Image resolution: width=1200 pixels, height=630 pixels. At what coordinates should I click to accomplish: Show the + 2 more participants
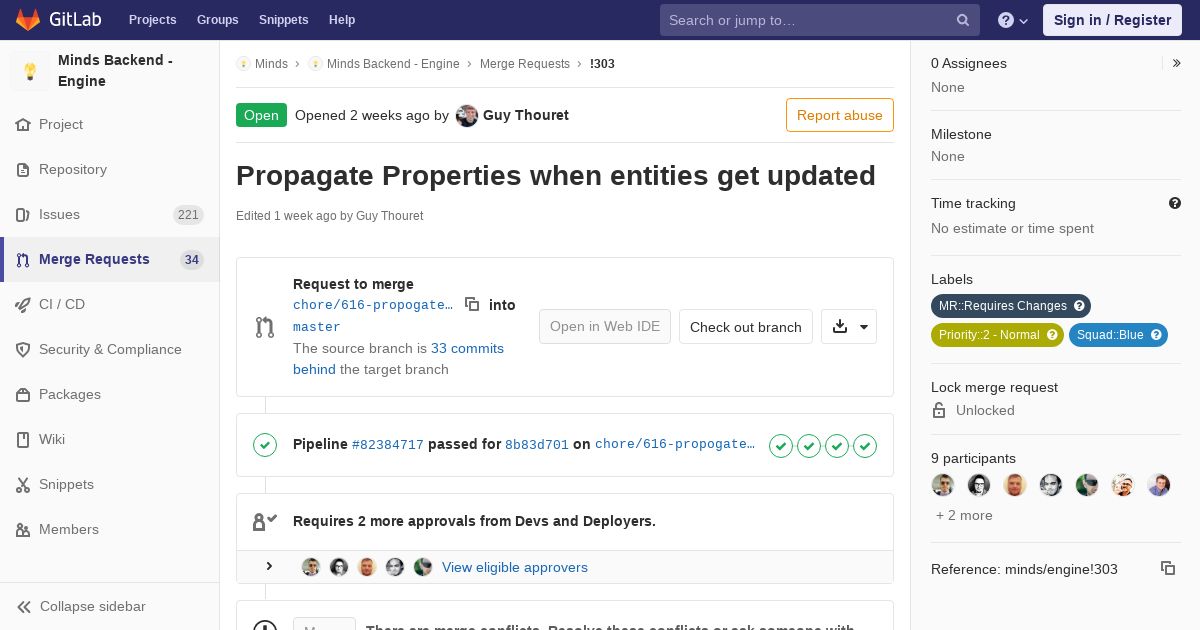pyautogui.click(x=964, y=515)
